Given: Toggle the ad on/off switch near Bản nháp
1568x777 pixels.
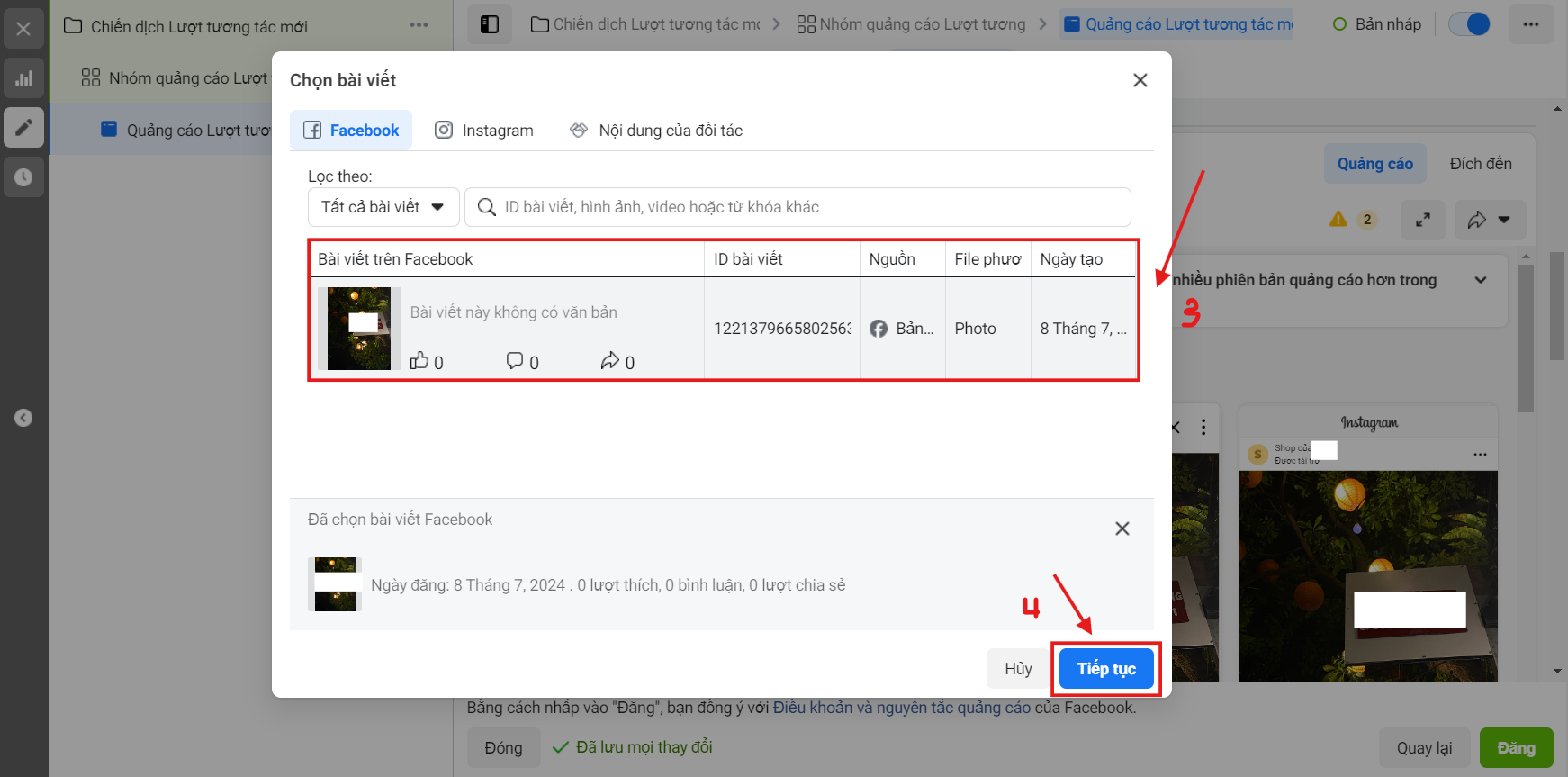Looking at the screenshot, I should click(x=1469, y=24).
